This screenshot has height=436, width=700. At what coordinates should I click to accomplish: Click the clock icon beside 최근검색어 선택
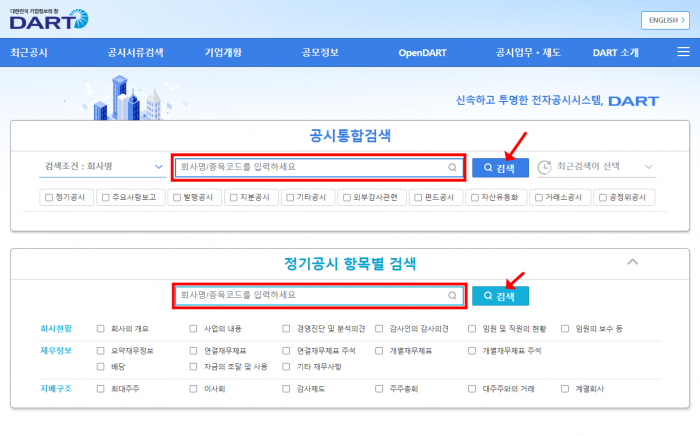(545, 168)
